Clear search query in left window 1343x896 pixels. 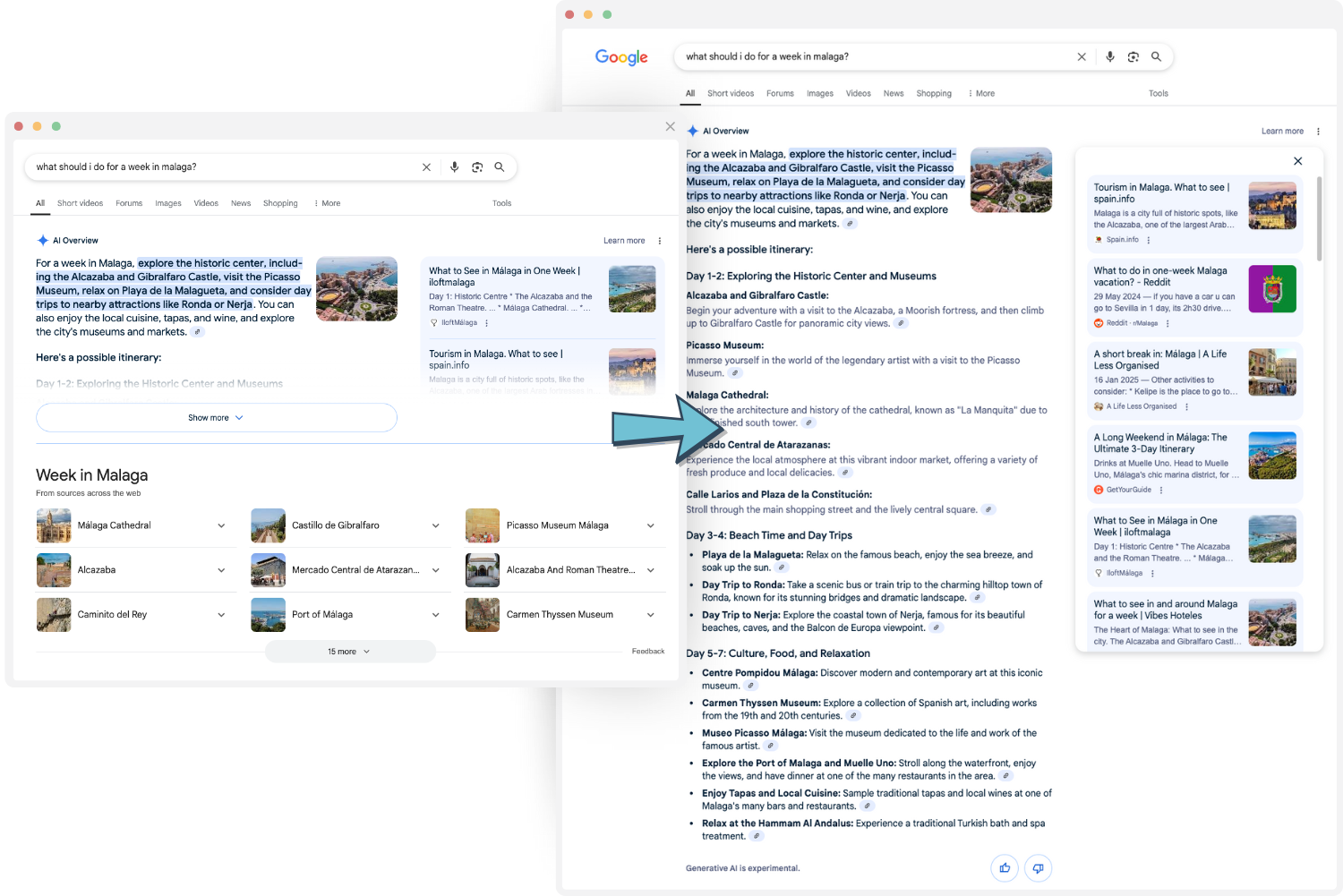click(426, 167)
